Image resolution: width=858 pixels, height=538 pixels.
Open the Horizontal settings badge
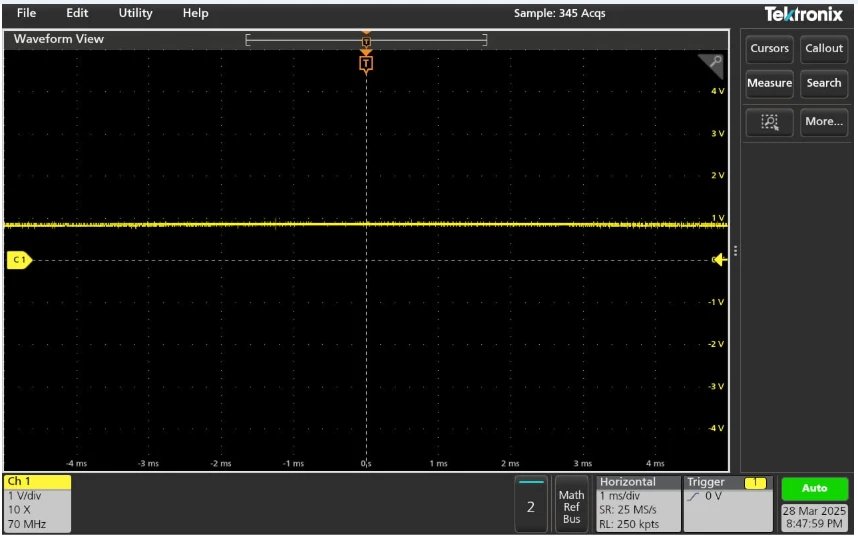[637, 503]
